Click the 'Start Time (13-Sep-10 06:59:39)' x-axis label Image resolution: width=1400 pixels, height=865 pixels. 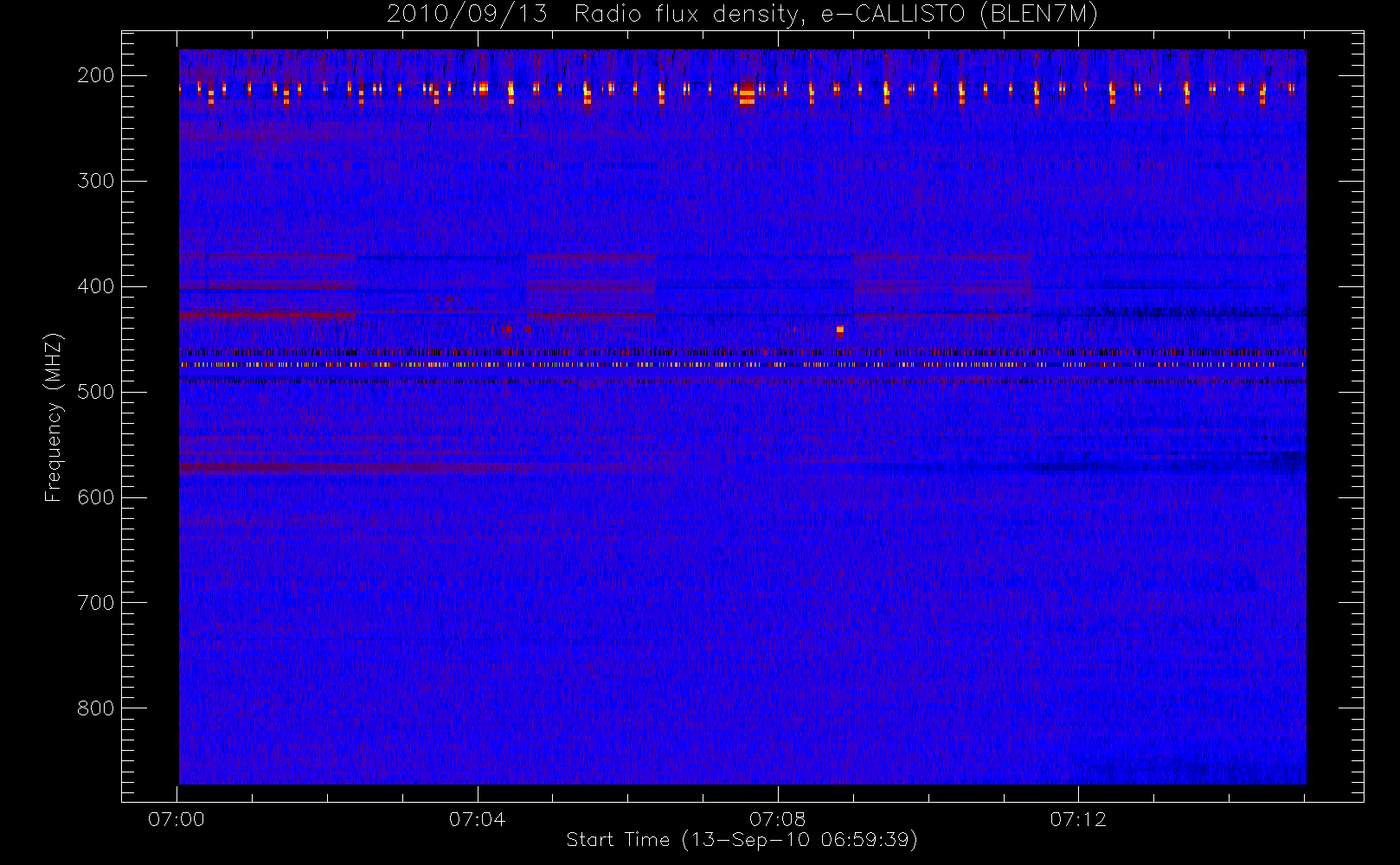(x=742, y=840)
